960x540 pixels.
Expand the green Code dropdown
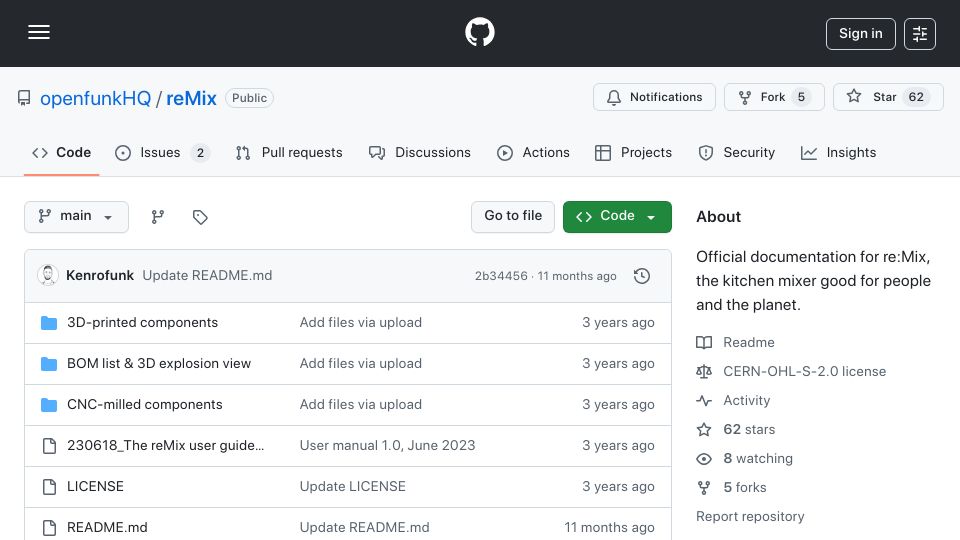617,217
